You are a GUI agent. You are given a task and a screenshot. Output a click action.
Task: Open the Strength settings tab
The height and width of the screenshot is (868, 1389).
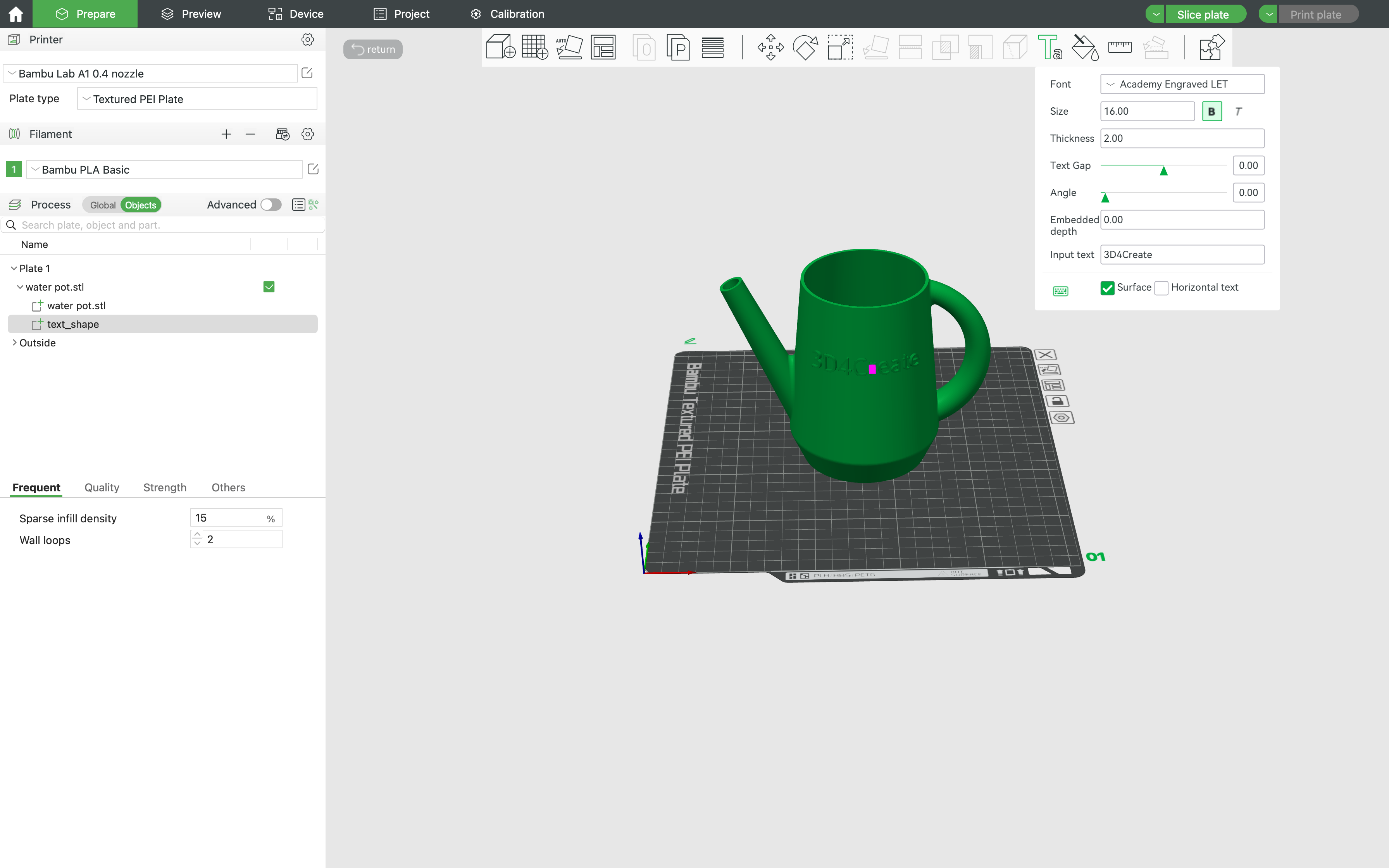(165, 487)
